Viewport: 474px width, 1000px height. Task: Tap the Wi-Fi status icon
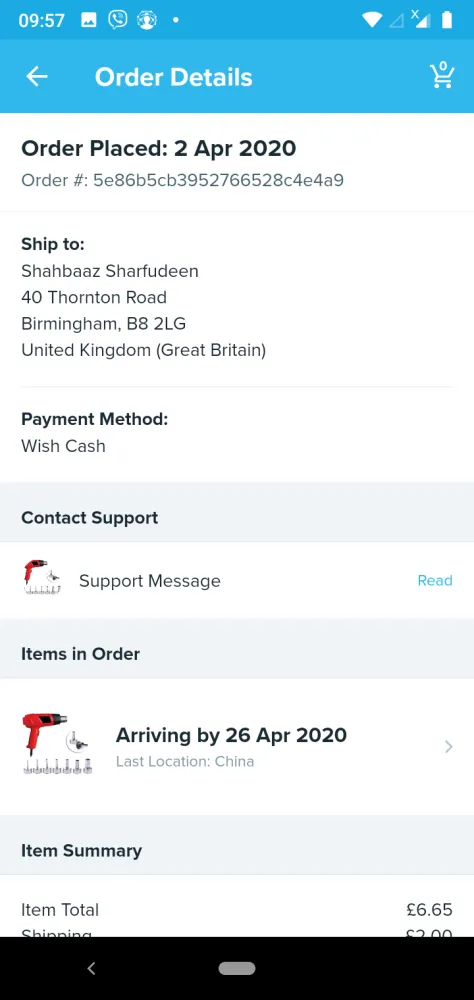coord(371,20)
